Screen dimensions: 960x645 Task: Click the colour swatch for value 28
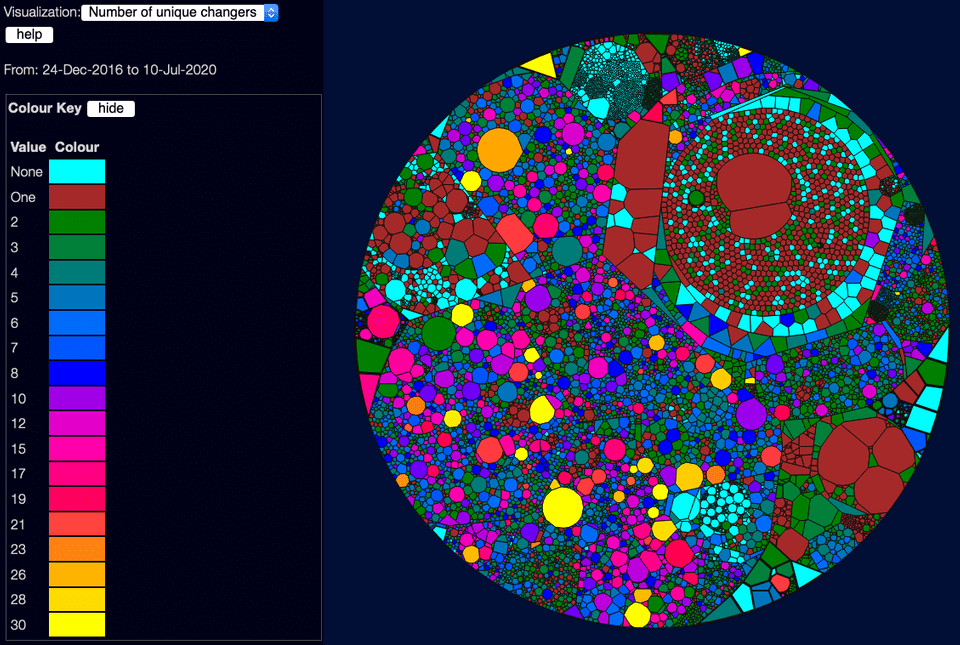(77, 600)
